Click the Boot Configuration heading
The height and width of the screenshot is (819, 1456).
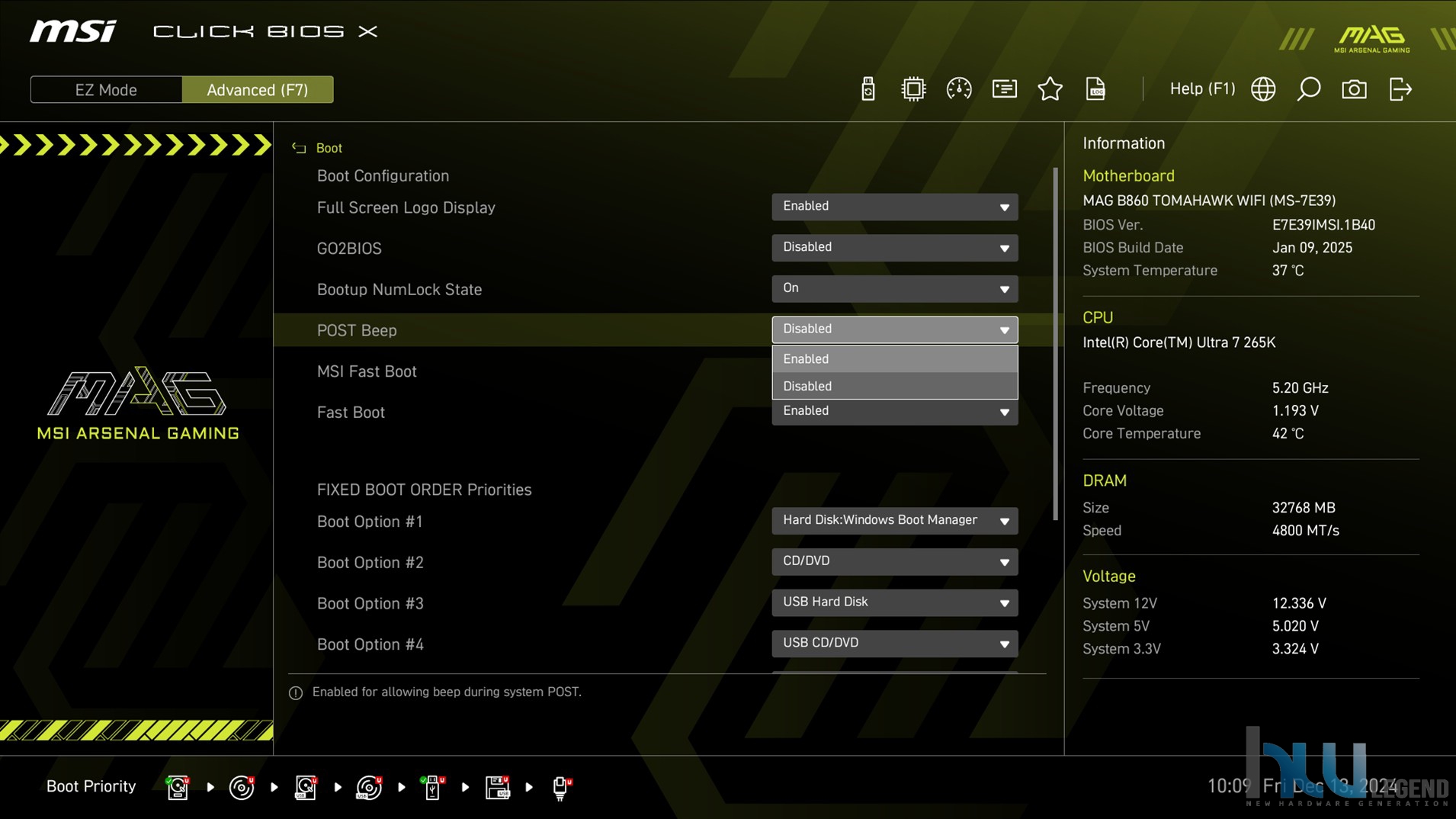pos(383,175)
